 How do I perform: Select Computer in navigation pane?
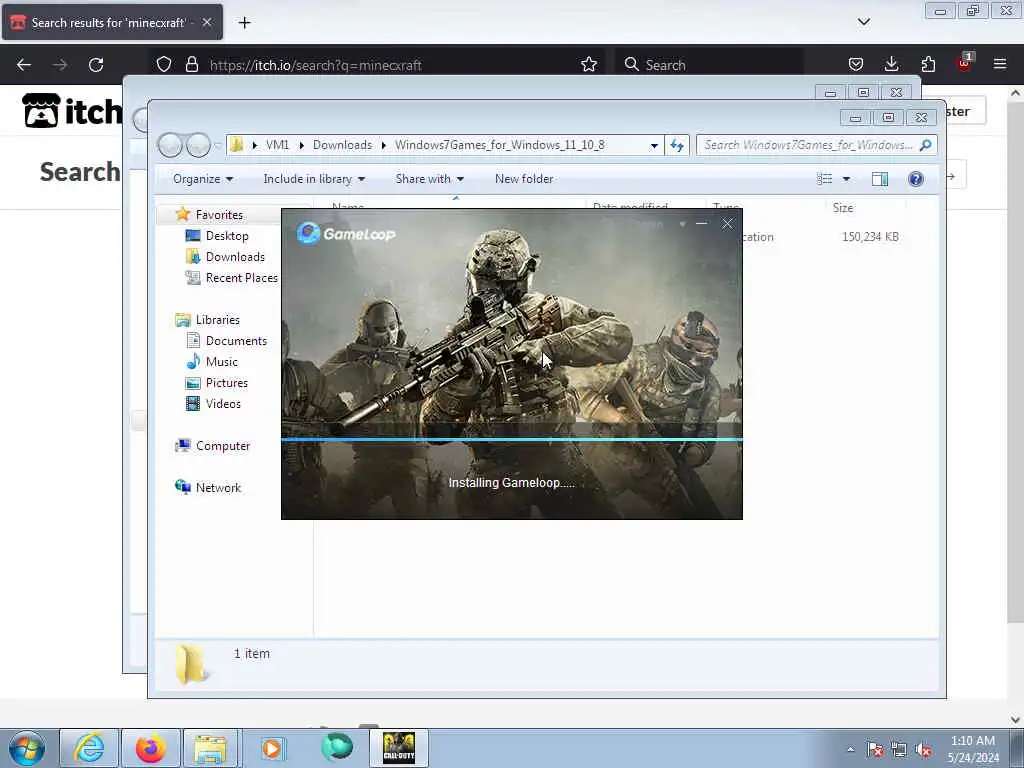click(223, 446)
